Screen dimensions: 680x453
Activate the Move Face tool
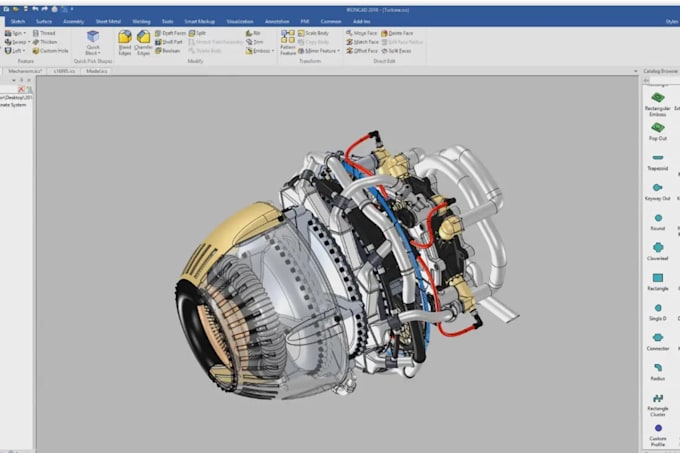point(362,33)
